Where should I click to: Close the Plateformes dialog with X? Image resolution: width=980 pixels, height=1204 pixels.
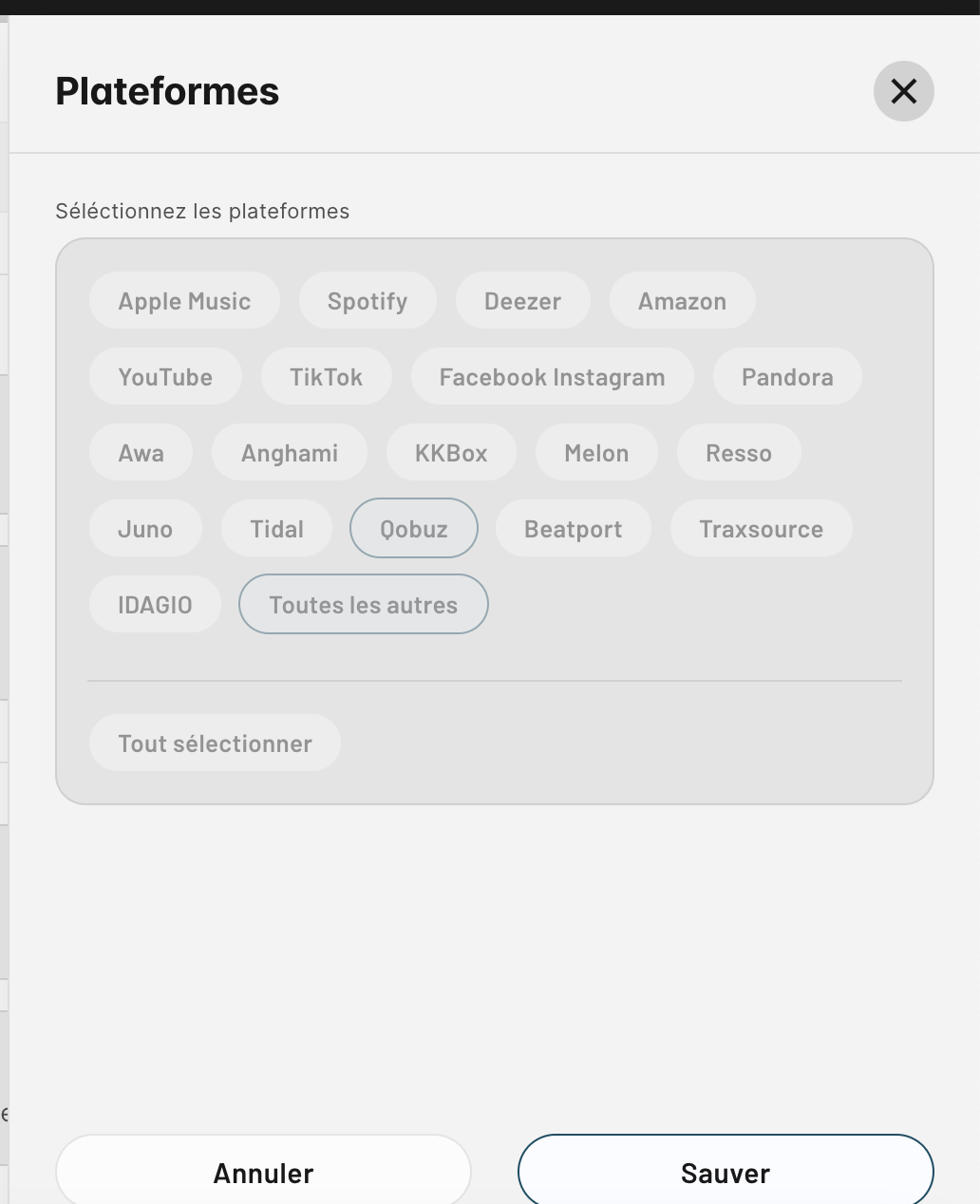coord(903,91)
